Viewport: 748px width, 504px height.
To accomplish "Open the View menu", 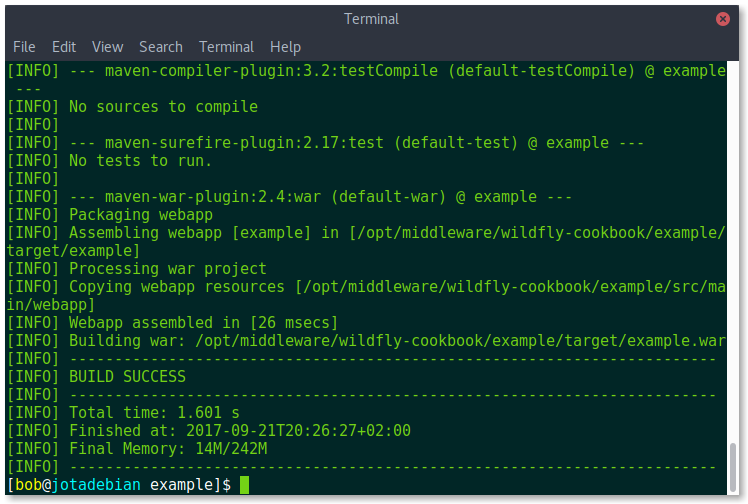I will [x=107, y=47].
